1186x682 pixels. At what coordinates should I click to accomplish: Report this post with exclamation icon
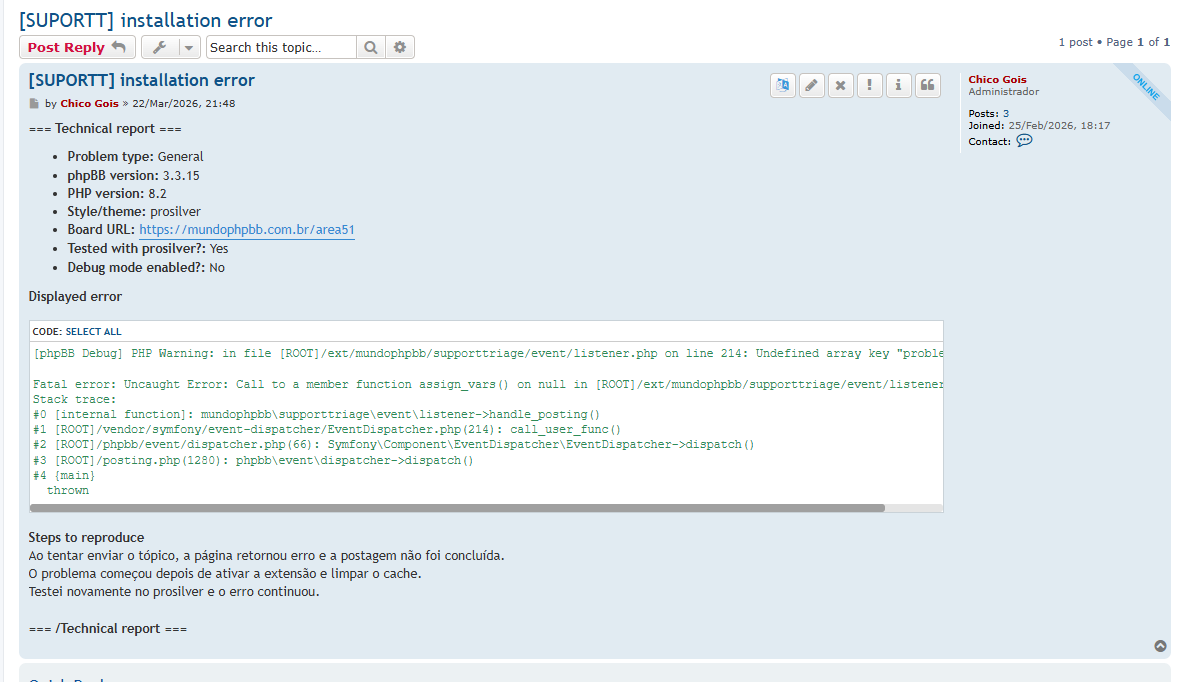tap(870, 85)
